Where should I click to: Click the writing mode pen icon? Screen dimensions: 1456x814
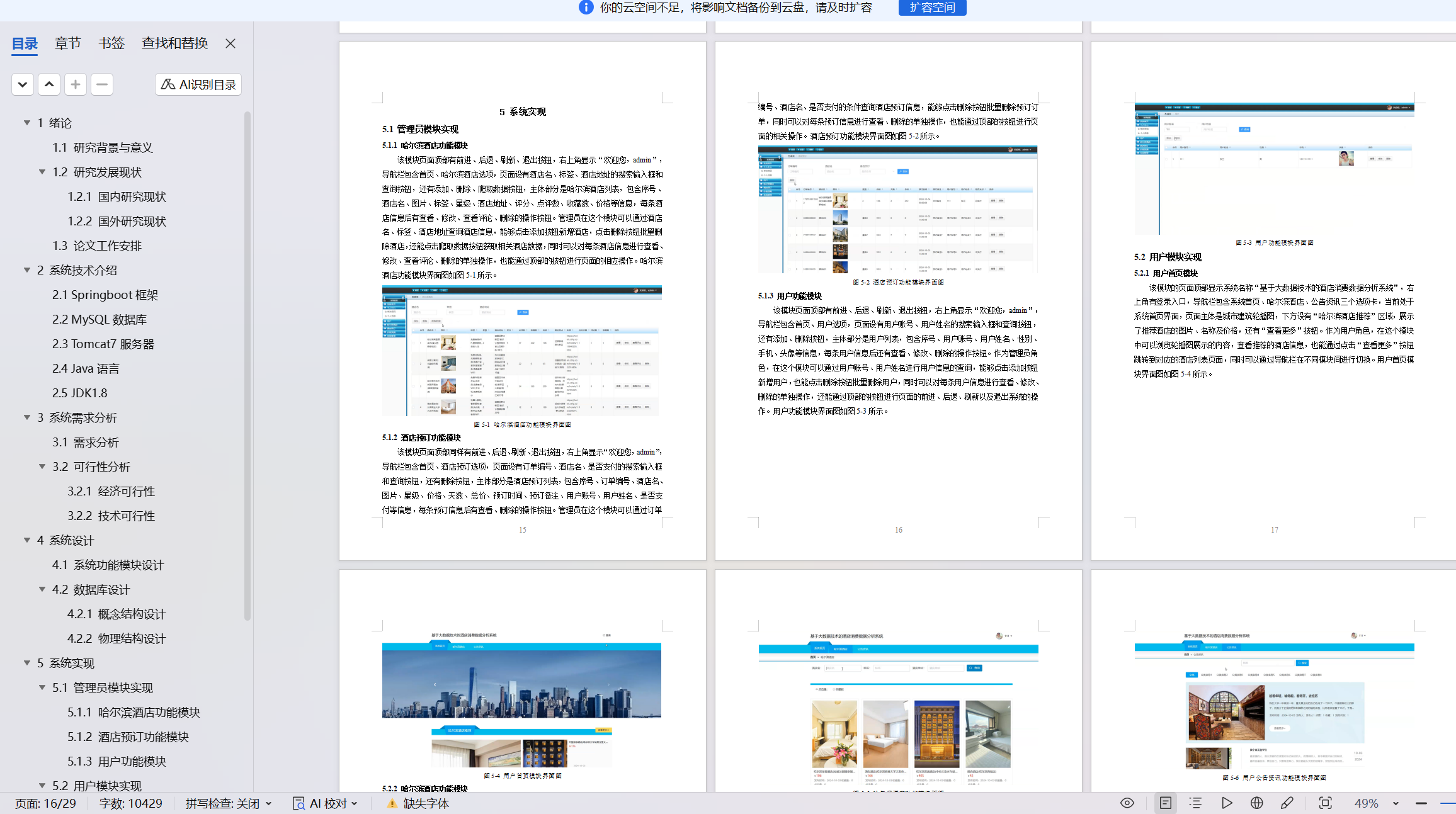coord(1287,803)
